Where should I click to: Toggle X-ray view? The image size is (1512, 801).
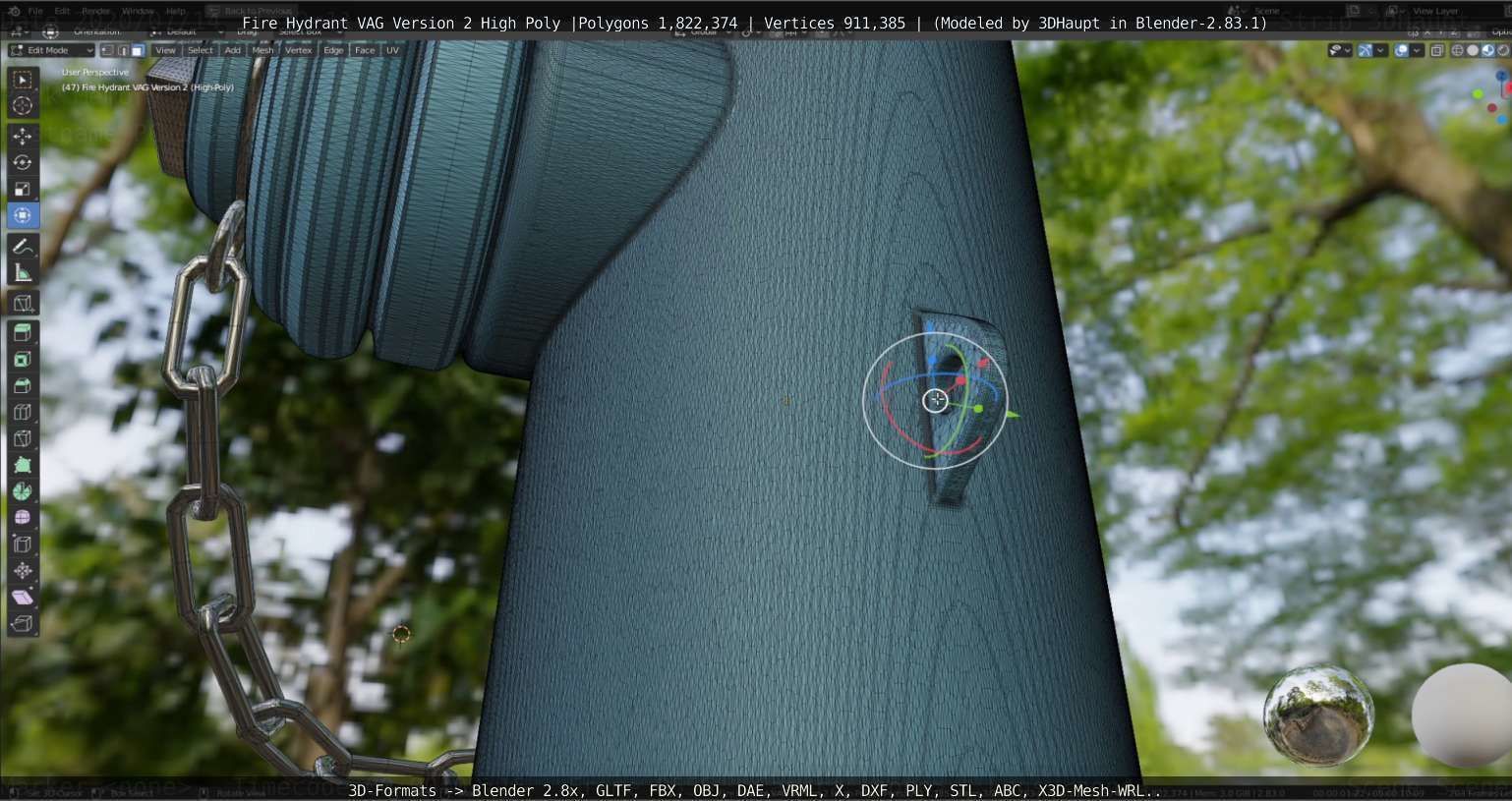click(1437, 50)
